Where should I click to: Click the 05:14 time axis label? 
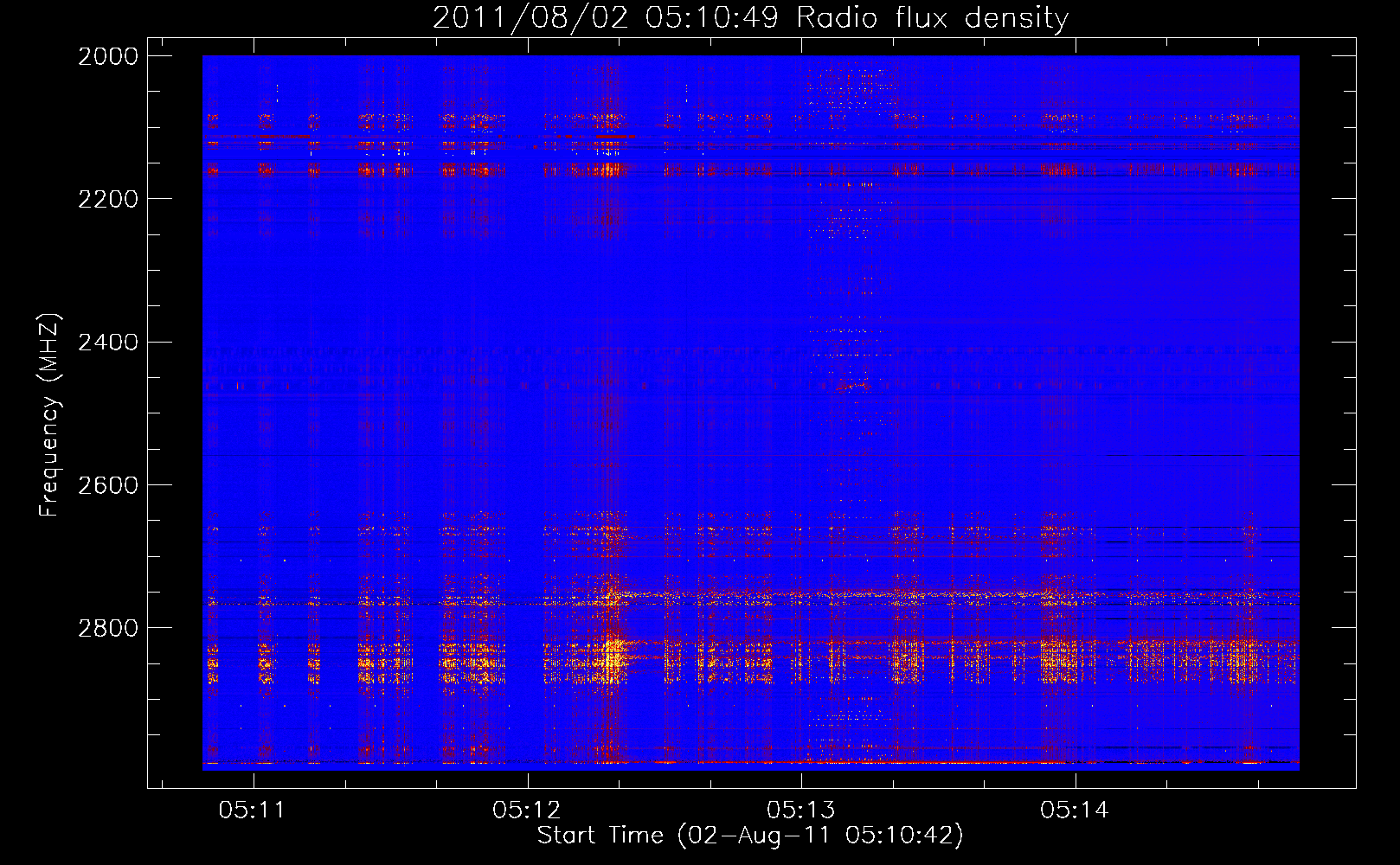(1074, 811)
